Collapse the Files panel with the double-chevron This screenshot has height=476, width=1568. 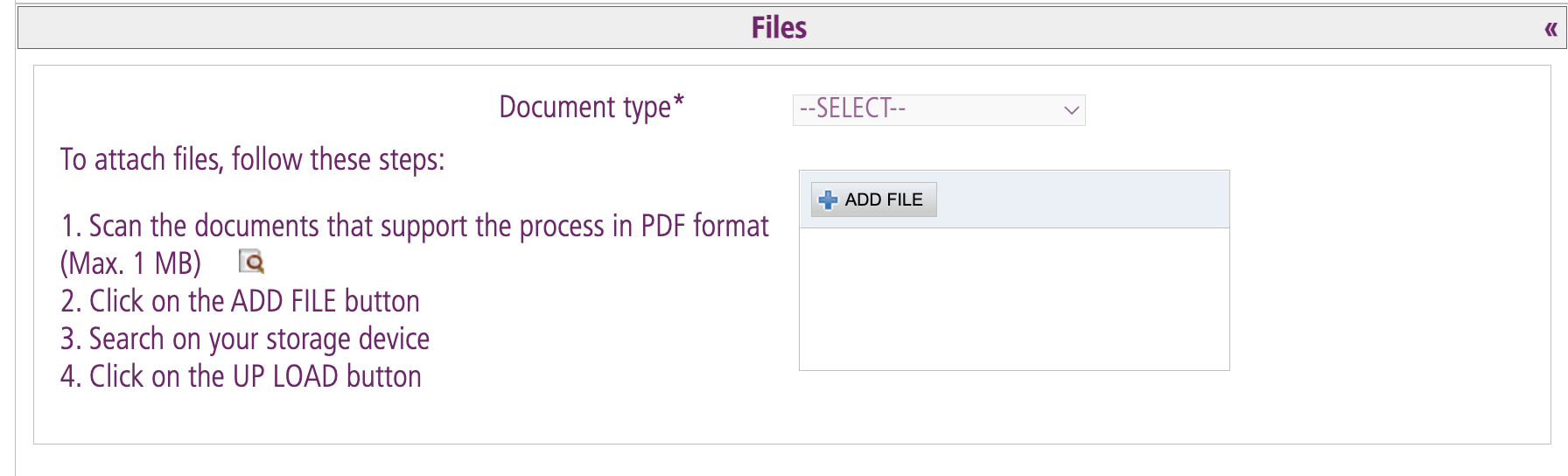coord(1550,29)
